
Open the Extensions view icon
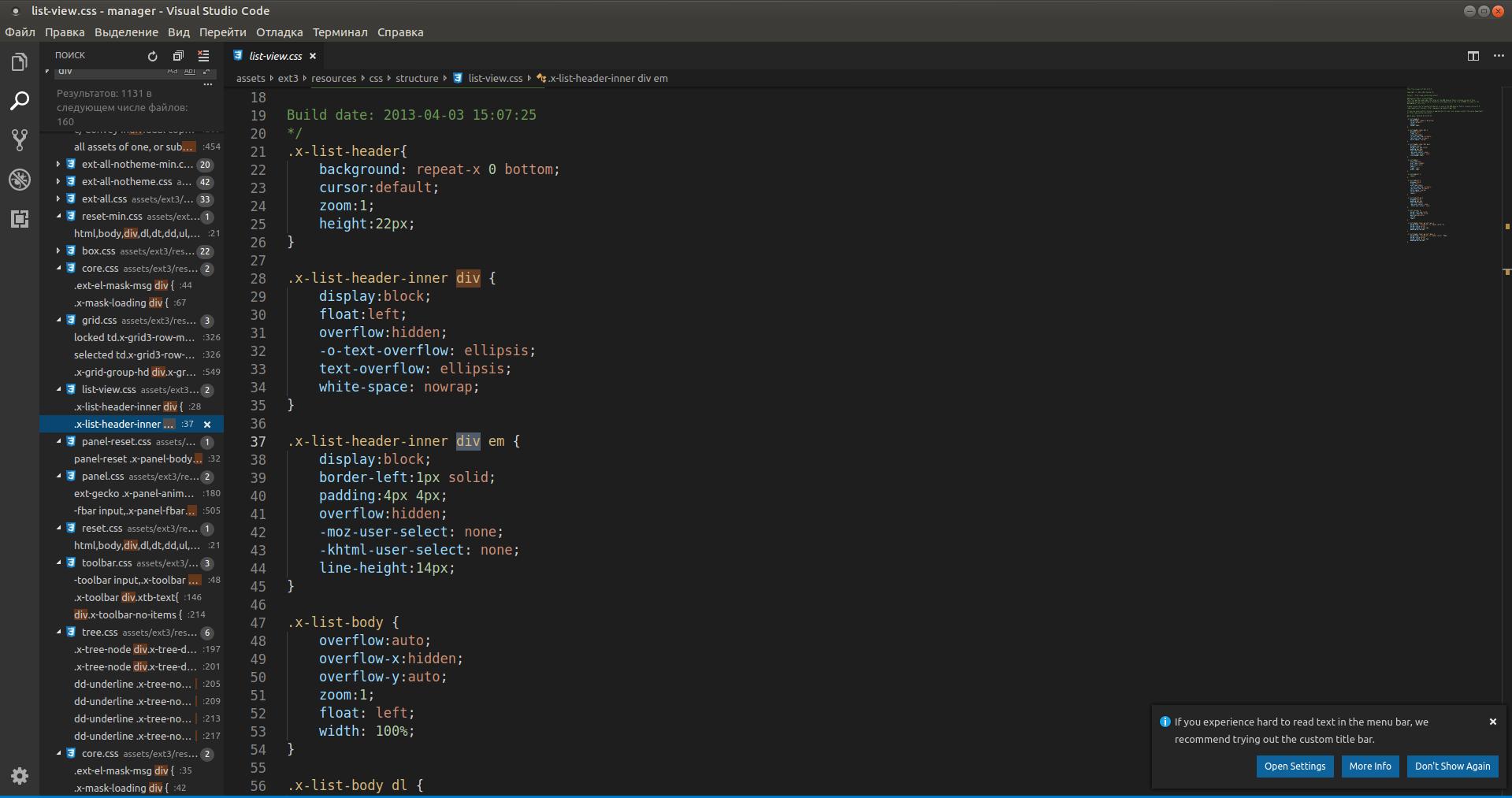tap(20, 219)
